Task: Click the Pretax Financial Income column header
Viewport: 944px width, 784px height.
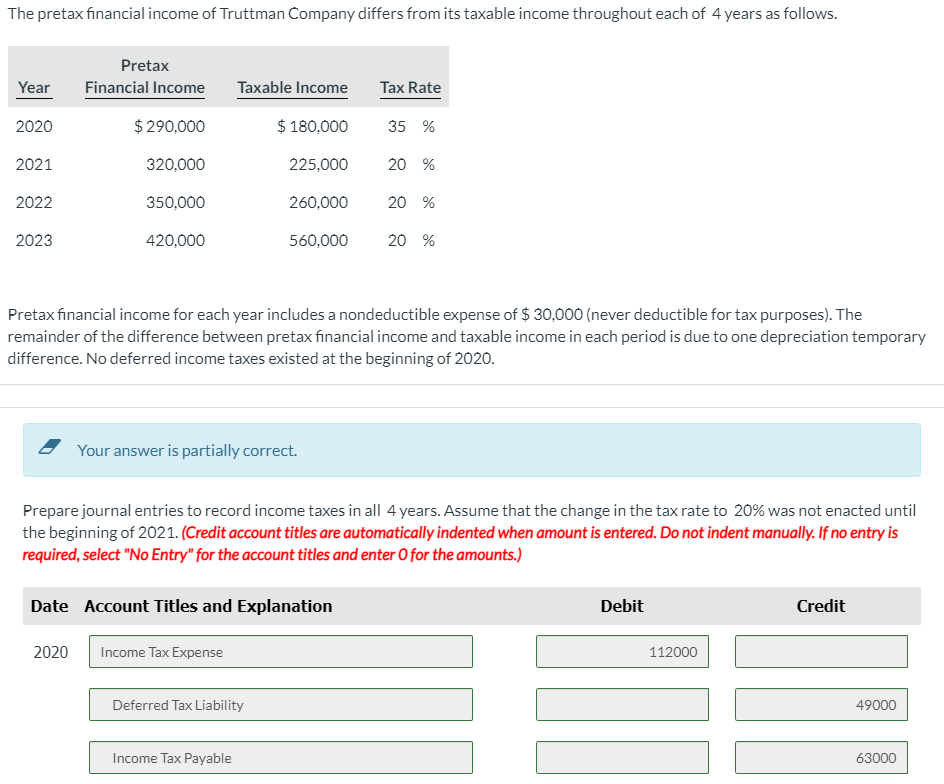Action: coord(144,76)
